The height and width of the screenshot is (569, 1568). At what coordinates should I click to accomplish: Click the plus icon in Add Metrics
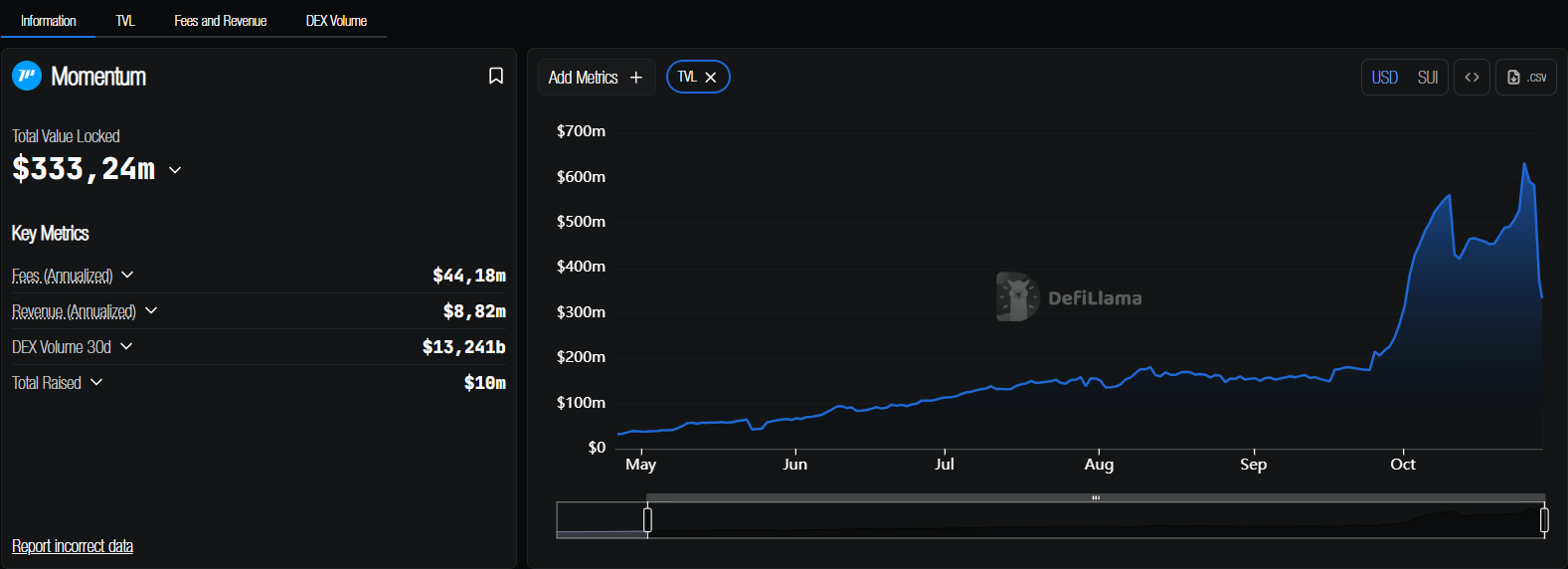pos(636,78)
